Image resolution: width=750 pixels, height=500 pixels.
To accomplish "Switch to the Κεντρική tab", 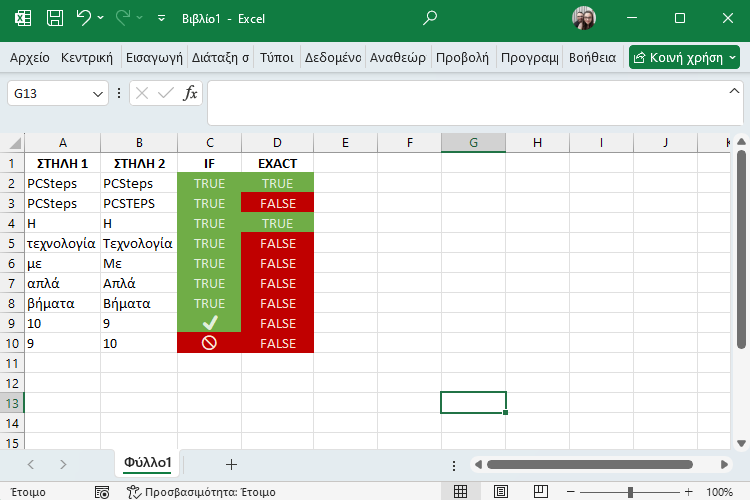I will (87, 58).
